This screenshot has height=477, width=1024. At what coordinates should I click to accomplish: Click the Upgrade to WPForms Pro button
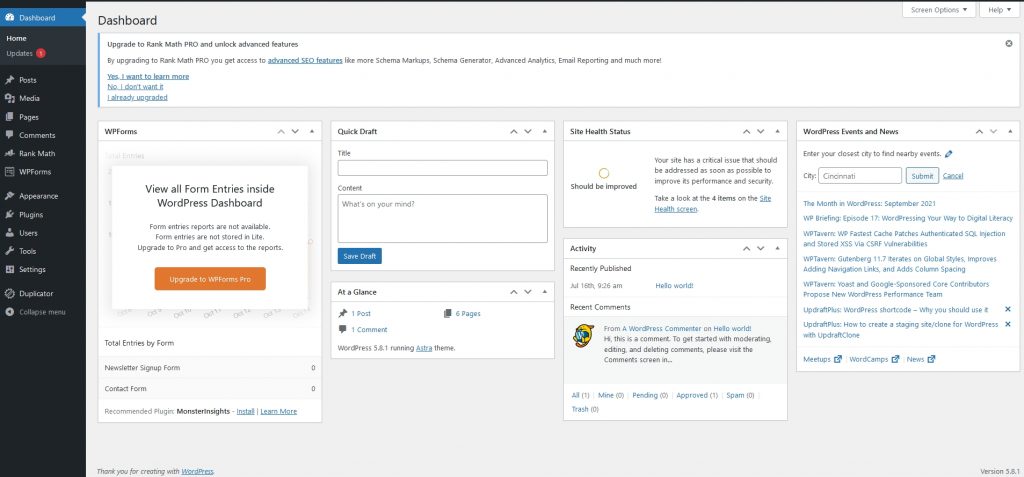[x=210, y=279]
